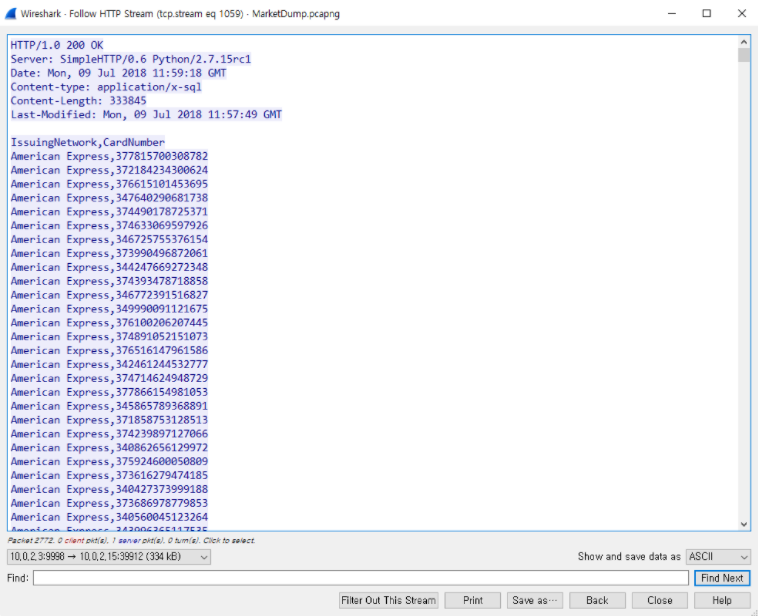The image size is (758, 616).
Task: Close the dialog with the Close button
Action: 659,600
